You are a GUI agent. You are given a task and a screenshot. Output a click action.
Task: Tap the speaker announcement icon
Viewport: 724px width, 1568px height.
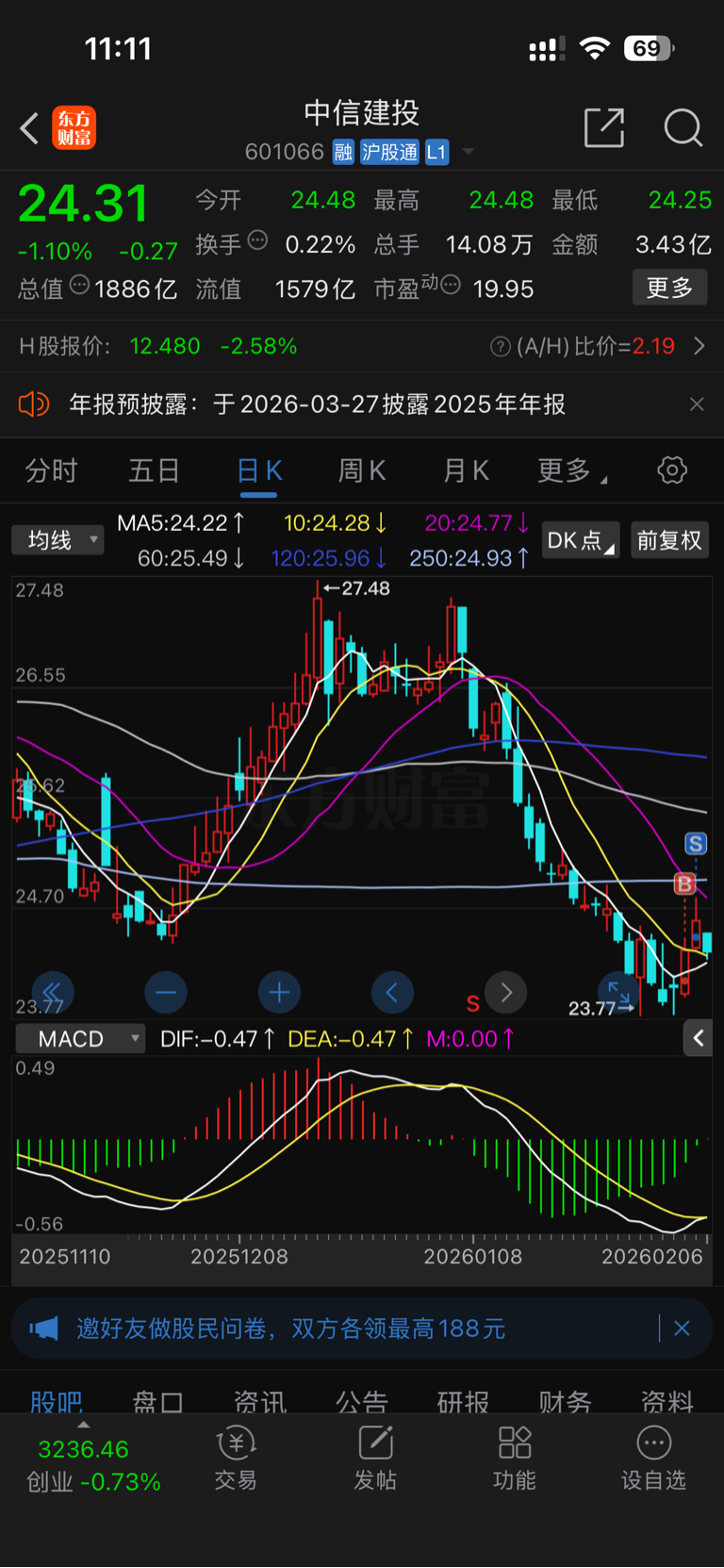tap(33, 404)
